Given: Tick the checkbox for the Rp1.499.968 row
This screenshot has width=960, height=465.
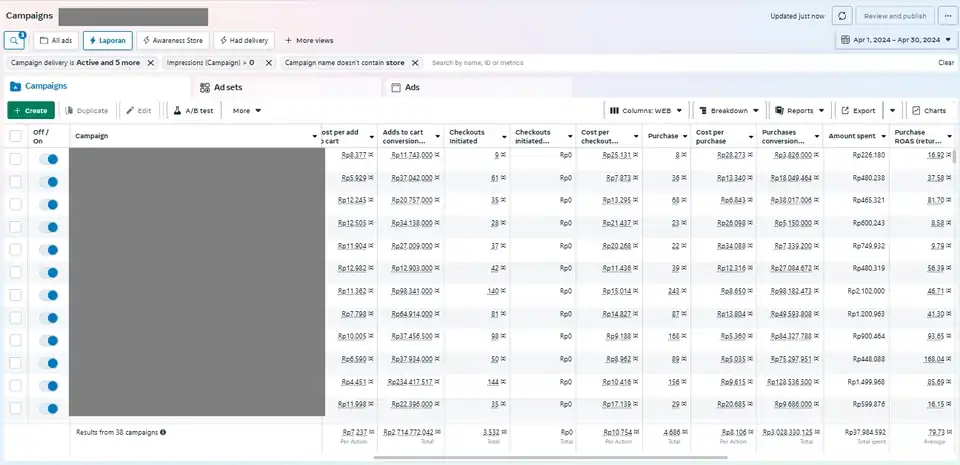Looking at the screenshot, I should click(x=15, y=385).
